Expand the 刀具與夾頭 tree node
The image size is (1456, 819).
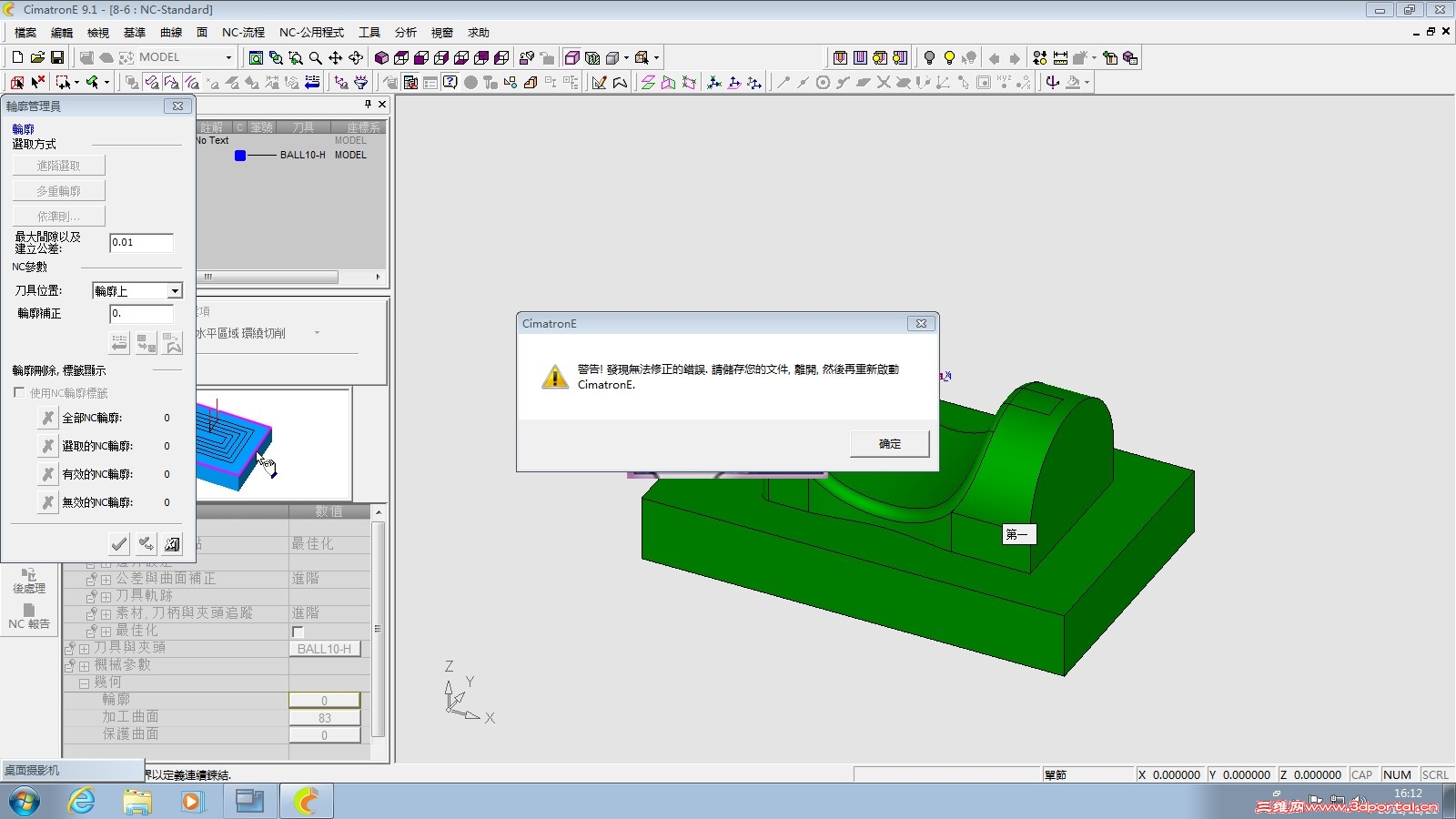coord(84,649)
